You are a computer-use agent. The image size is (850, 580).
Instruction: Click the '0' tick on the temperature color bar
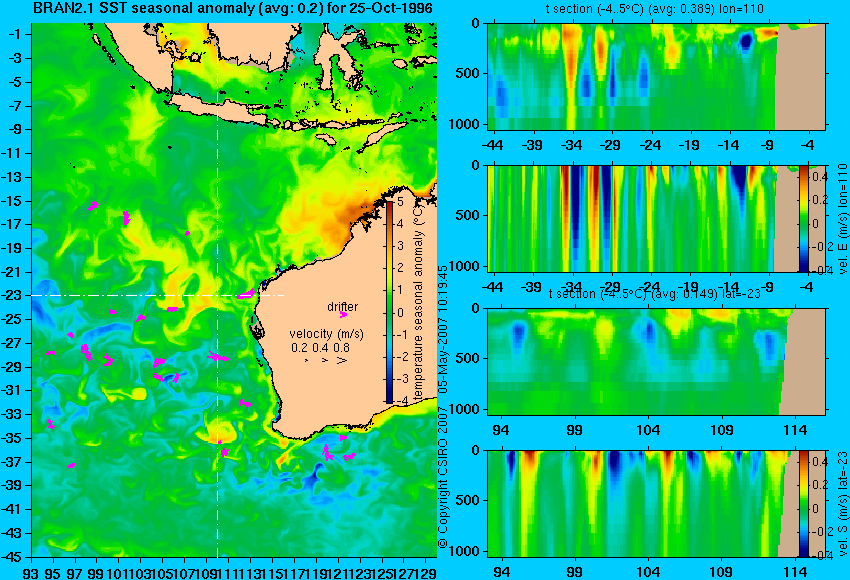coord(400,312)
